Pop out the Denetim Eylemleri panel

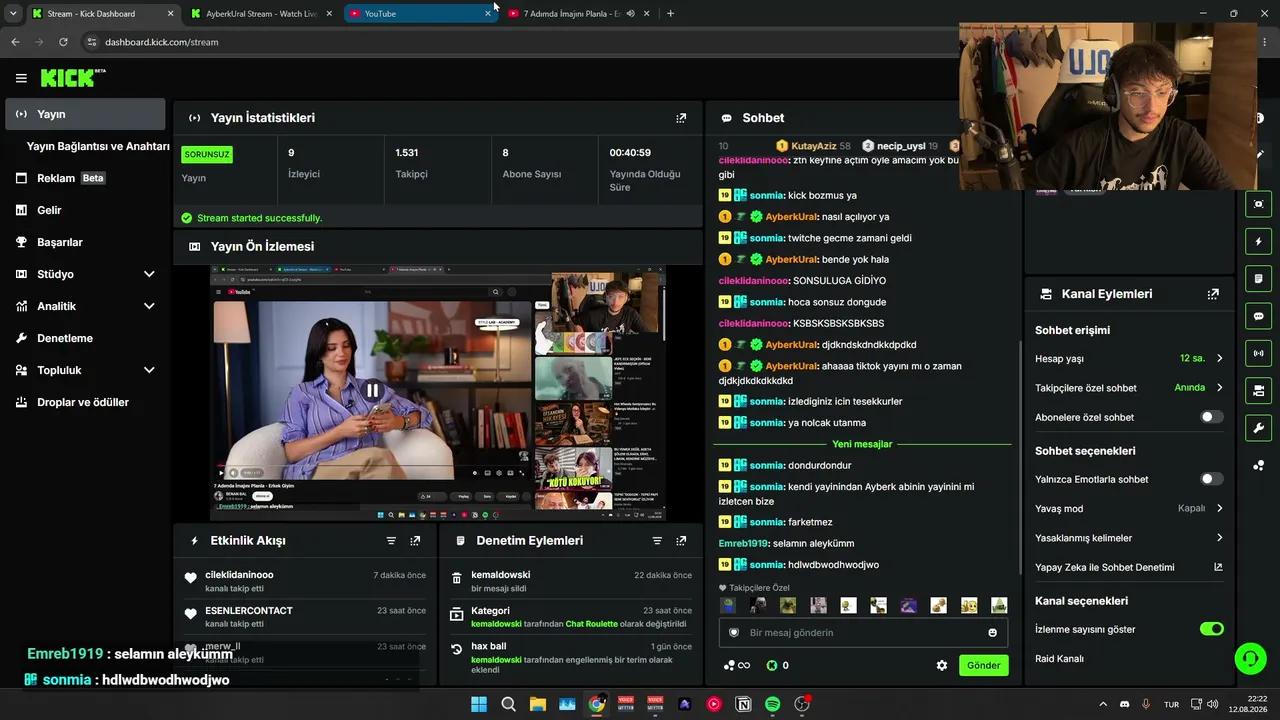681,541
